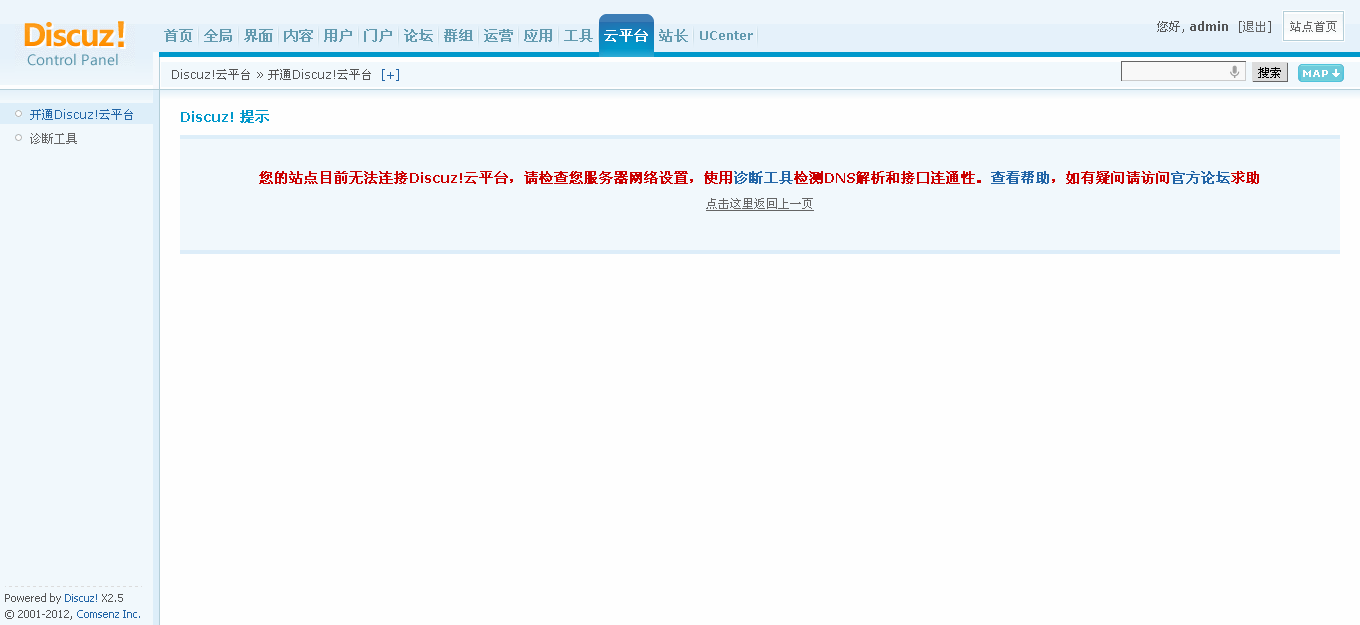The height and width of the screenshot is (625, 1360).
Task: Open the 首页 menu tab
Action: coord(178,36)
